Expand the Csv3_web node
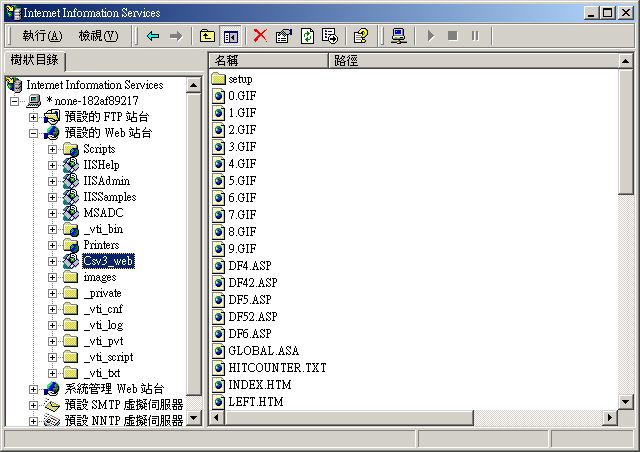The width and height of the screenshot is (640, 452). tap(52, 261)
